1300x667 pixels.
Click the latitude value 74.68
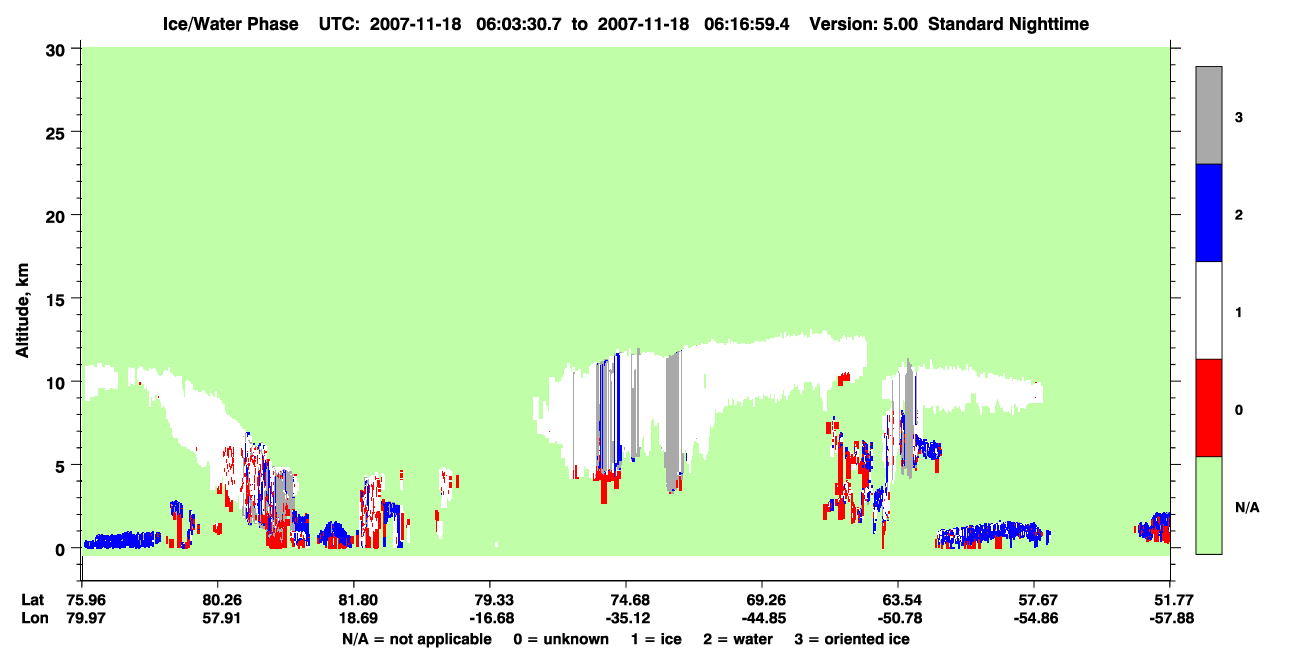(625, 600)
